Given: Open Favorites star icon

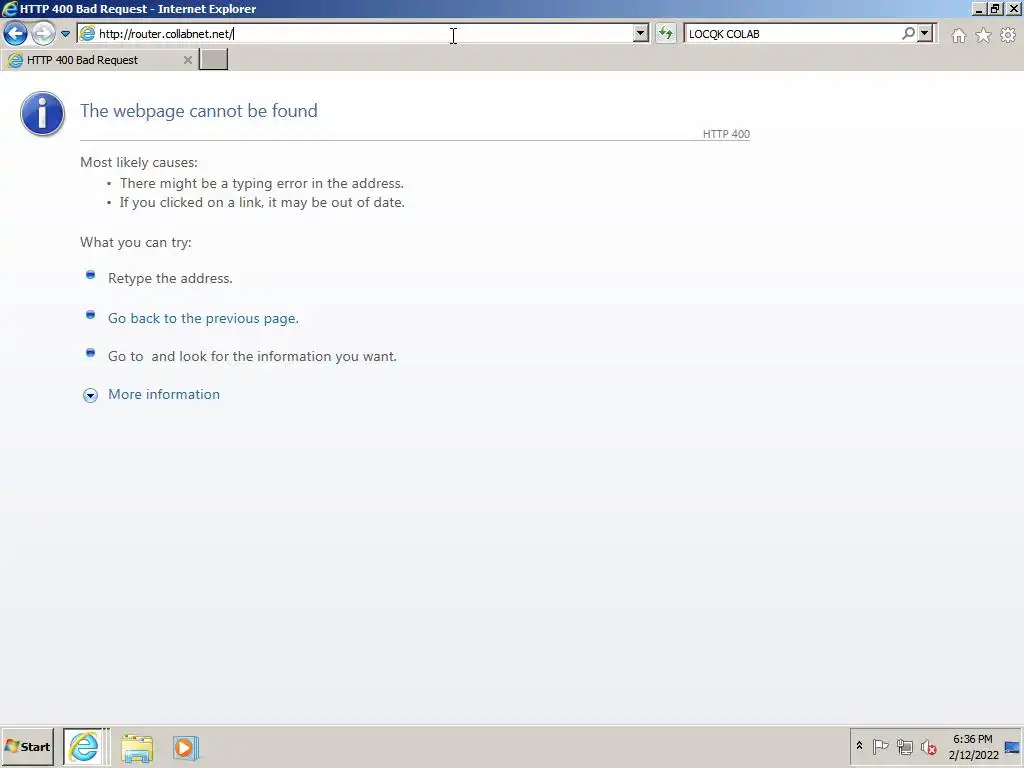Looking at the screenshot, I should (984, 35).
